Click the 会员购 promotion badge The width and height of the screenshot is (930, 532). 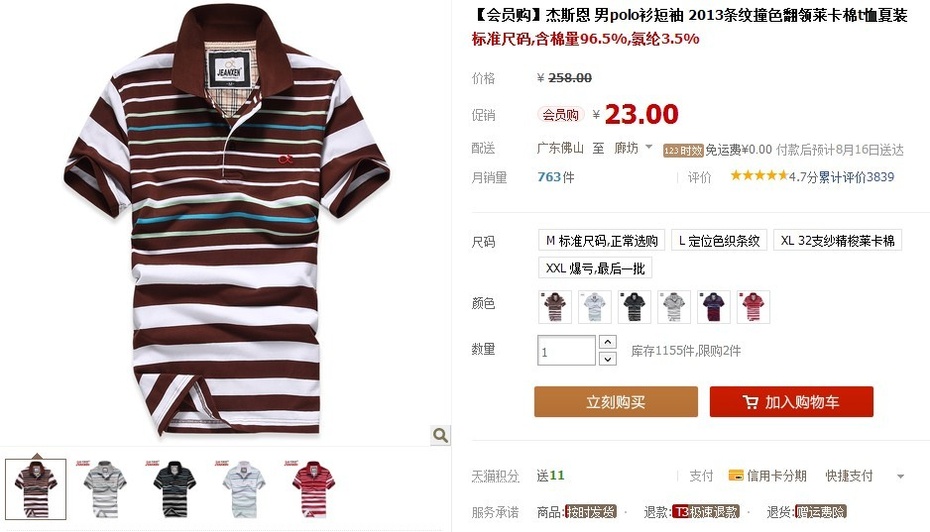coord(560,114)
